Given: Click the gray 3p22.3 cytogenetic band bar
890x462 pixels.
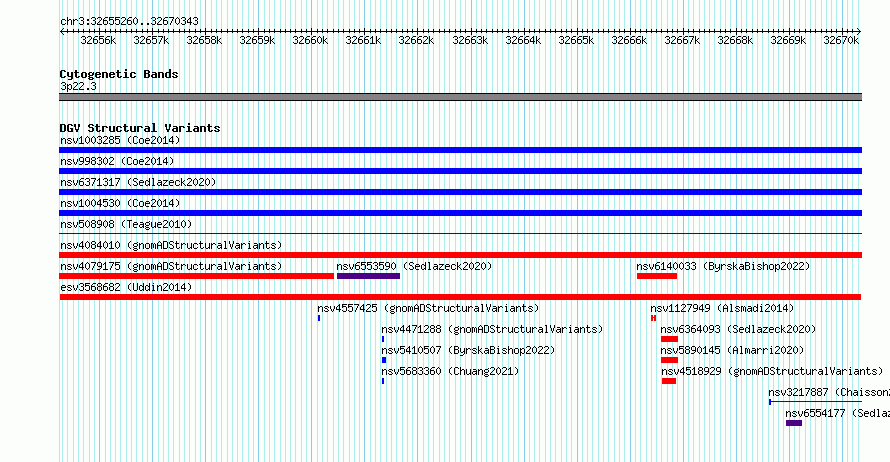Looking at the screenshot, I should [460, 97].
